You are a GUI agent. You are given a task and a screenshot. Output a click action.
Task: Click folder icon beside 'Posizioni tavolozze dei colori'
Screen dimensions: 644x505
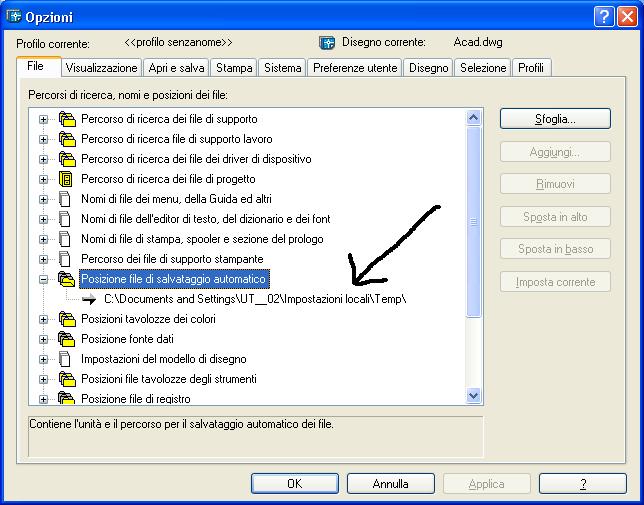pos(67,319)
